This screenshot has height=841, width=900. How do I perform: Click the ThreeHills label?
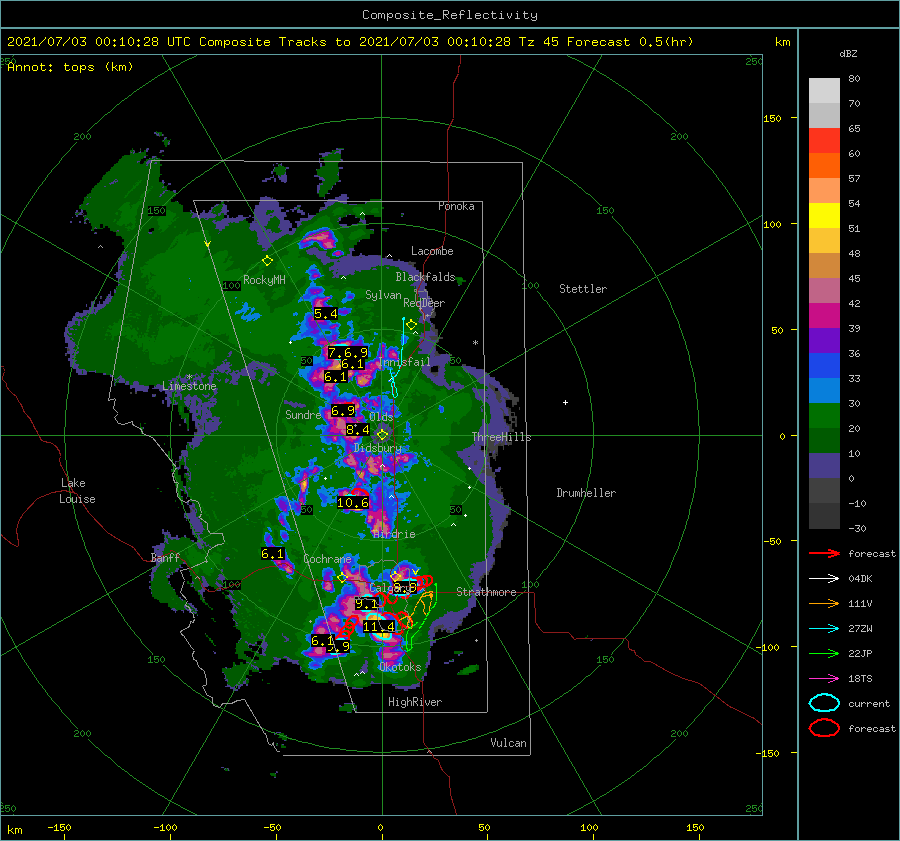(x=502, y=437)
